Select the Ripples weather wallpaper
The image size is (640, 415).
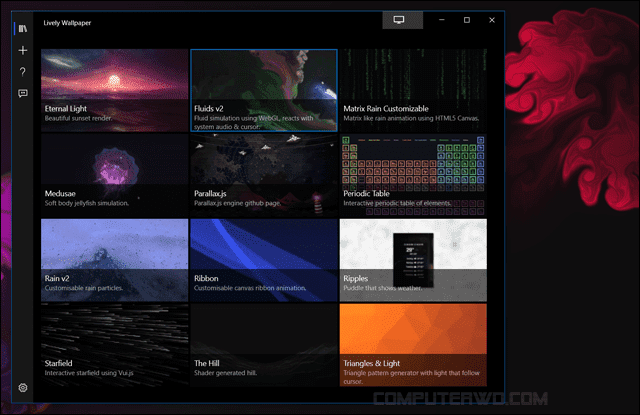(x=413, y=260)
